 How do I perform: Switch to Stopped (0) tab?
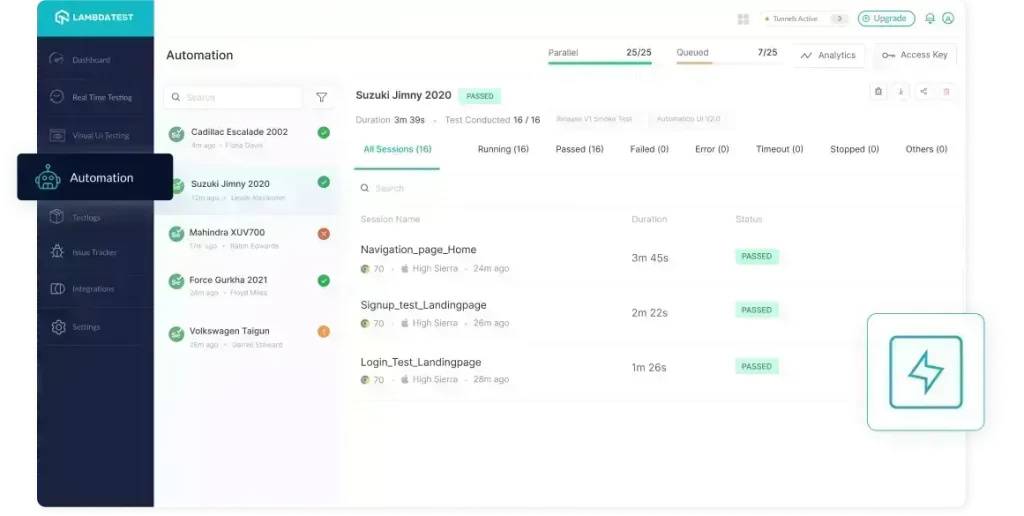(x=854, y=150)
